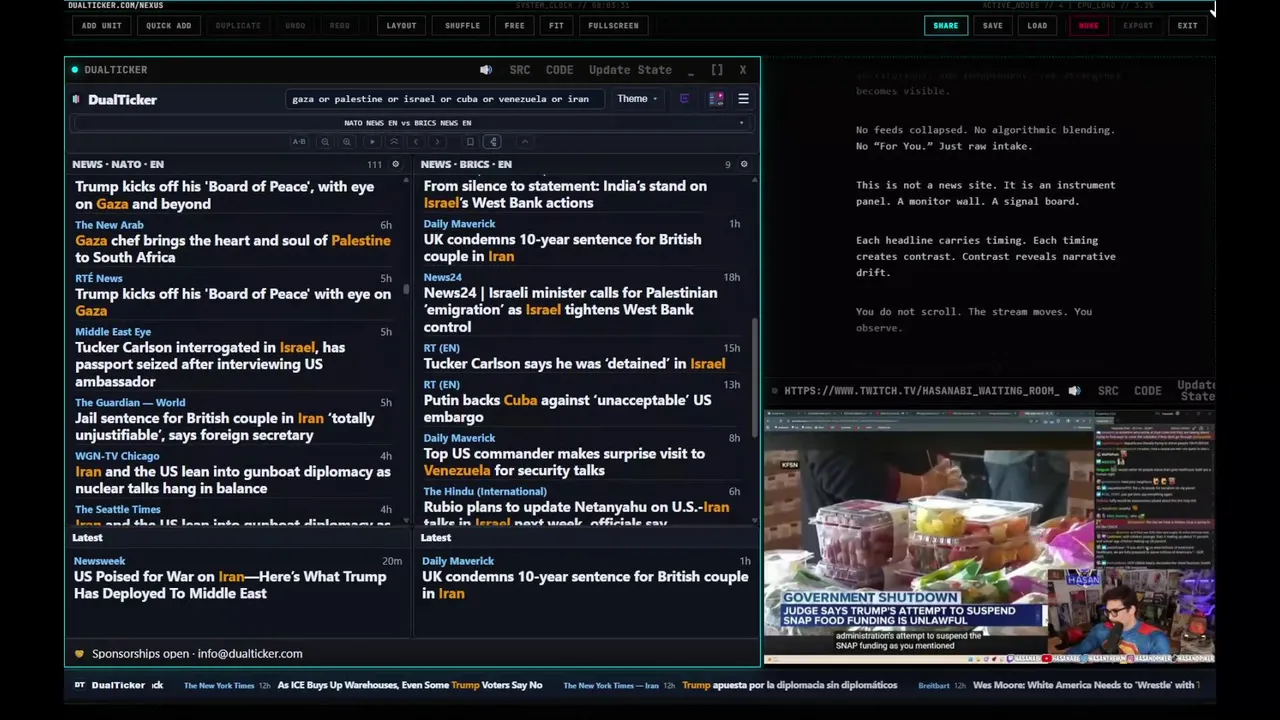Open Jail sentence for British couple headline

point(224,427)
